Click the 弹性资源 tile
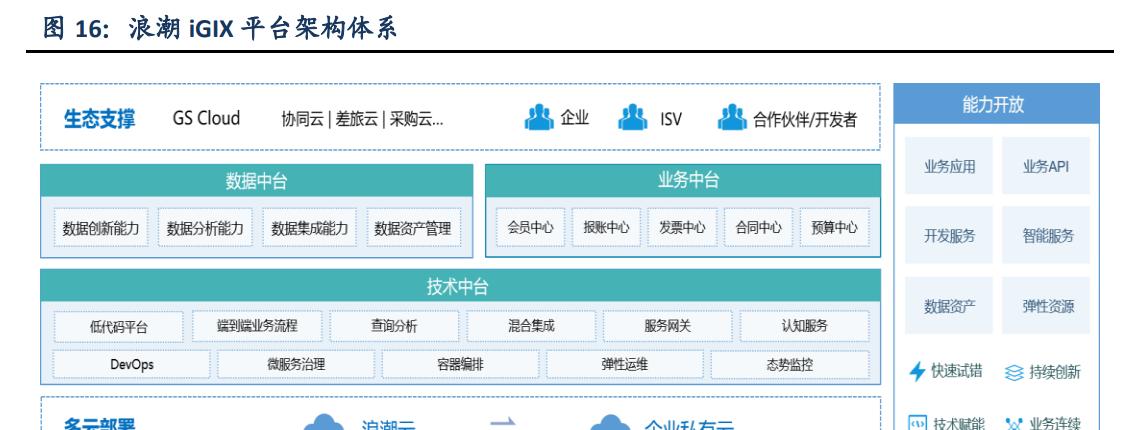Screen dimensions: 1139x430 tap(1046, 306)
